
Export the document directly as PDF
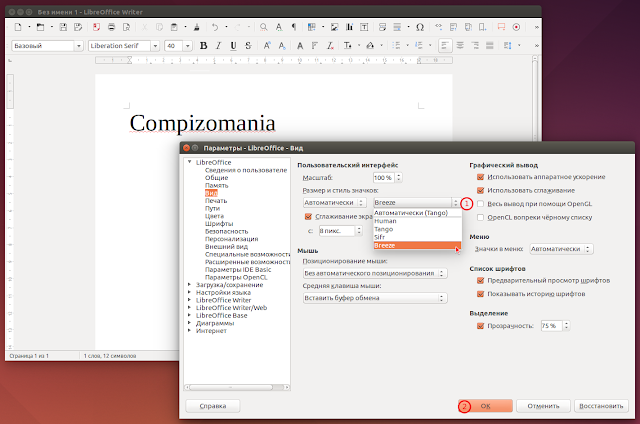coord(96,27)
